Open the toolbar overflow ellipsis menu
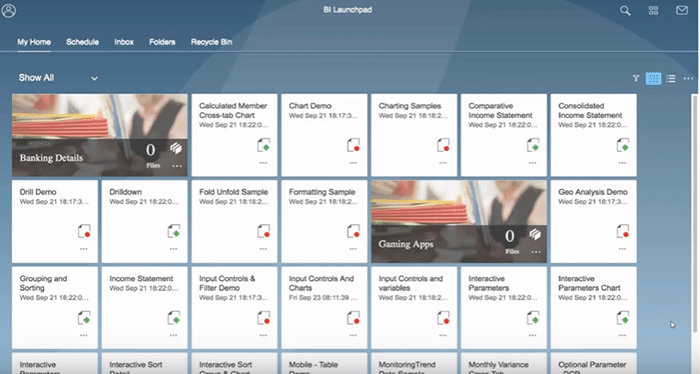This screenshot has width=700, height=374. 688,79
